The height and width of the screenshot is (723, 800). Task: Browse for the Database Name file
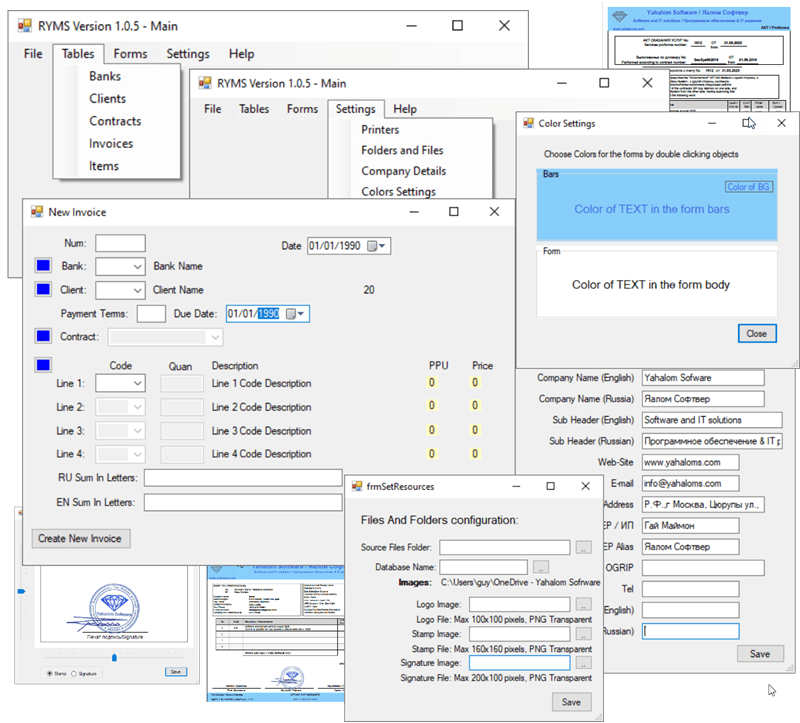point(541,567)
